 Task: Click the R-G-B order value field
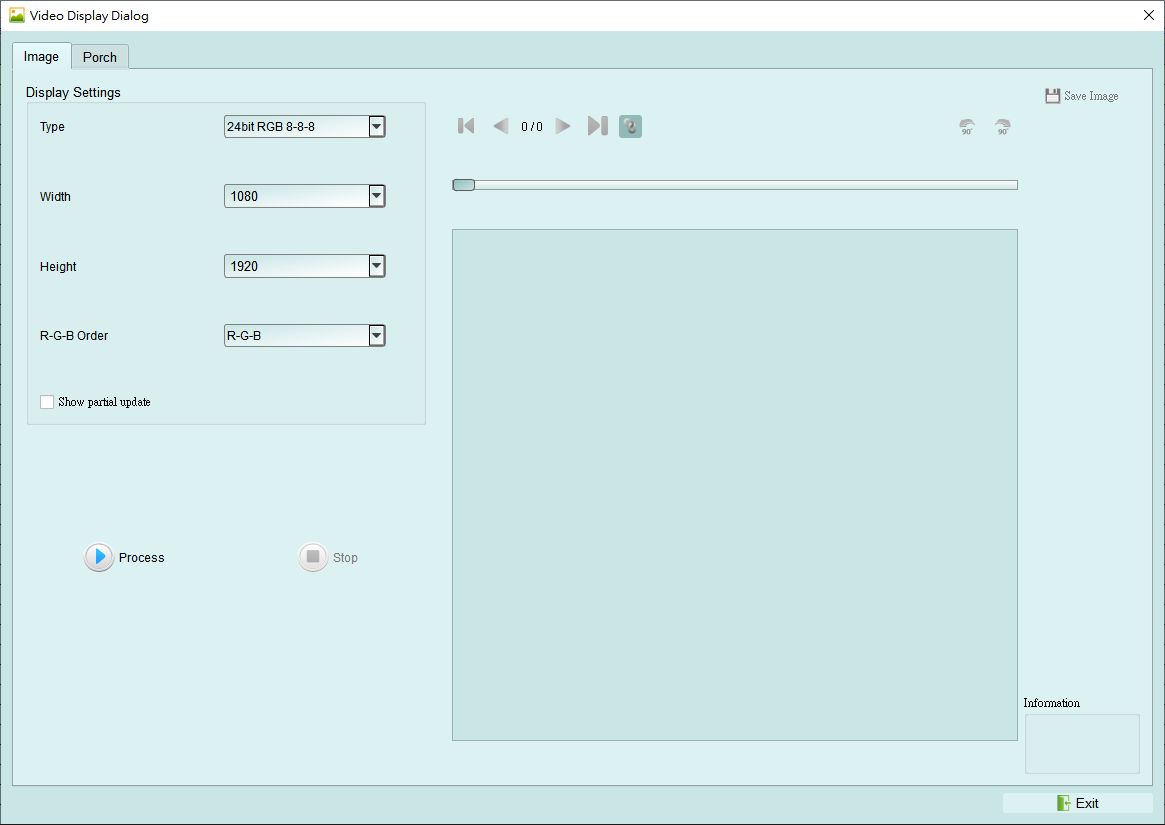[296, 335]
